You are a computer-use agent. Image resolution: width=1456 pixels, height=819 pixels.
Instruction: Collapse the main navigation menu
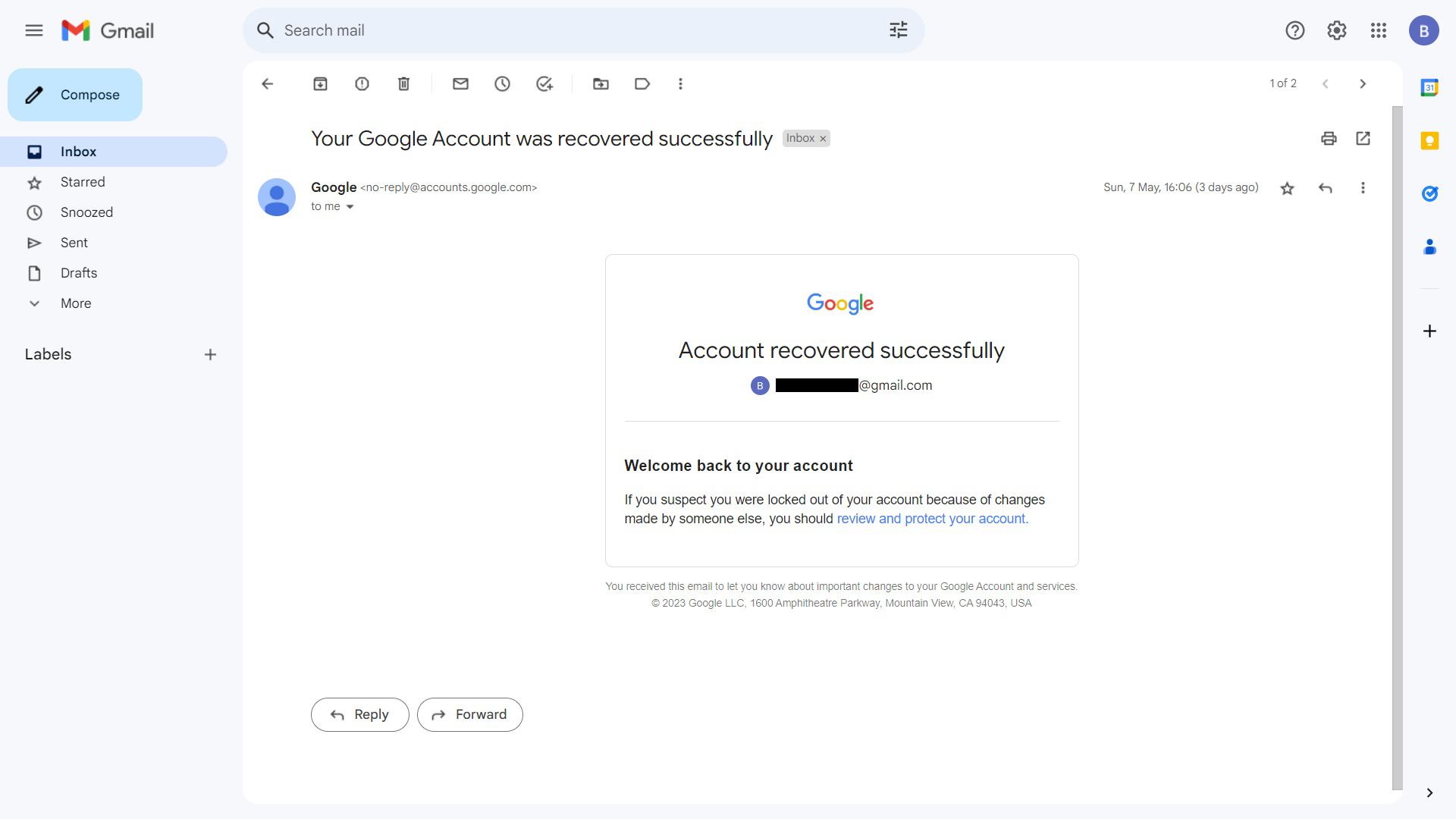tap(34, 30)
